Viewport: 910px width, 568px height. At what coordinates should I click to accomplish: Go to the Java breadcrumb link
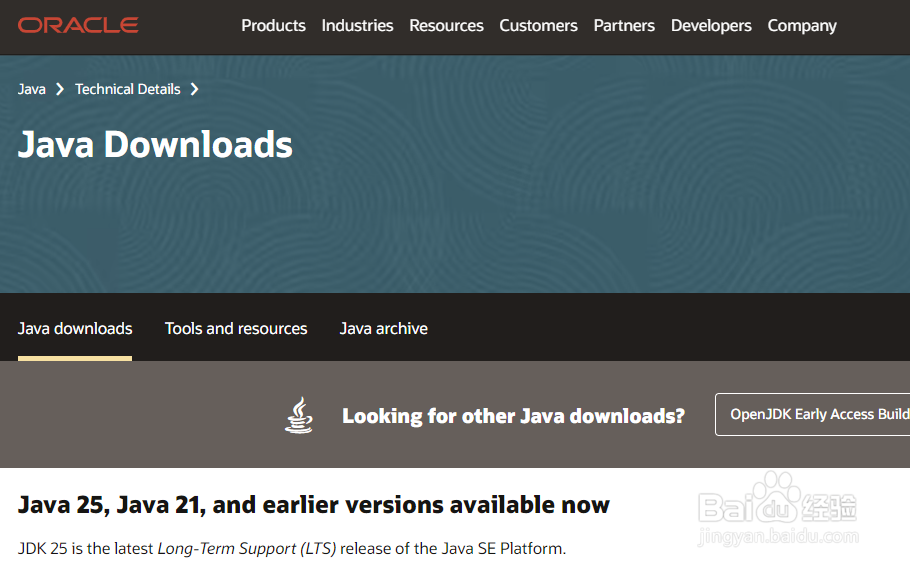click(32, 89)
